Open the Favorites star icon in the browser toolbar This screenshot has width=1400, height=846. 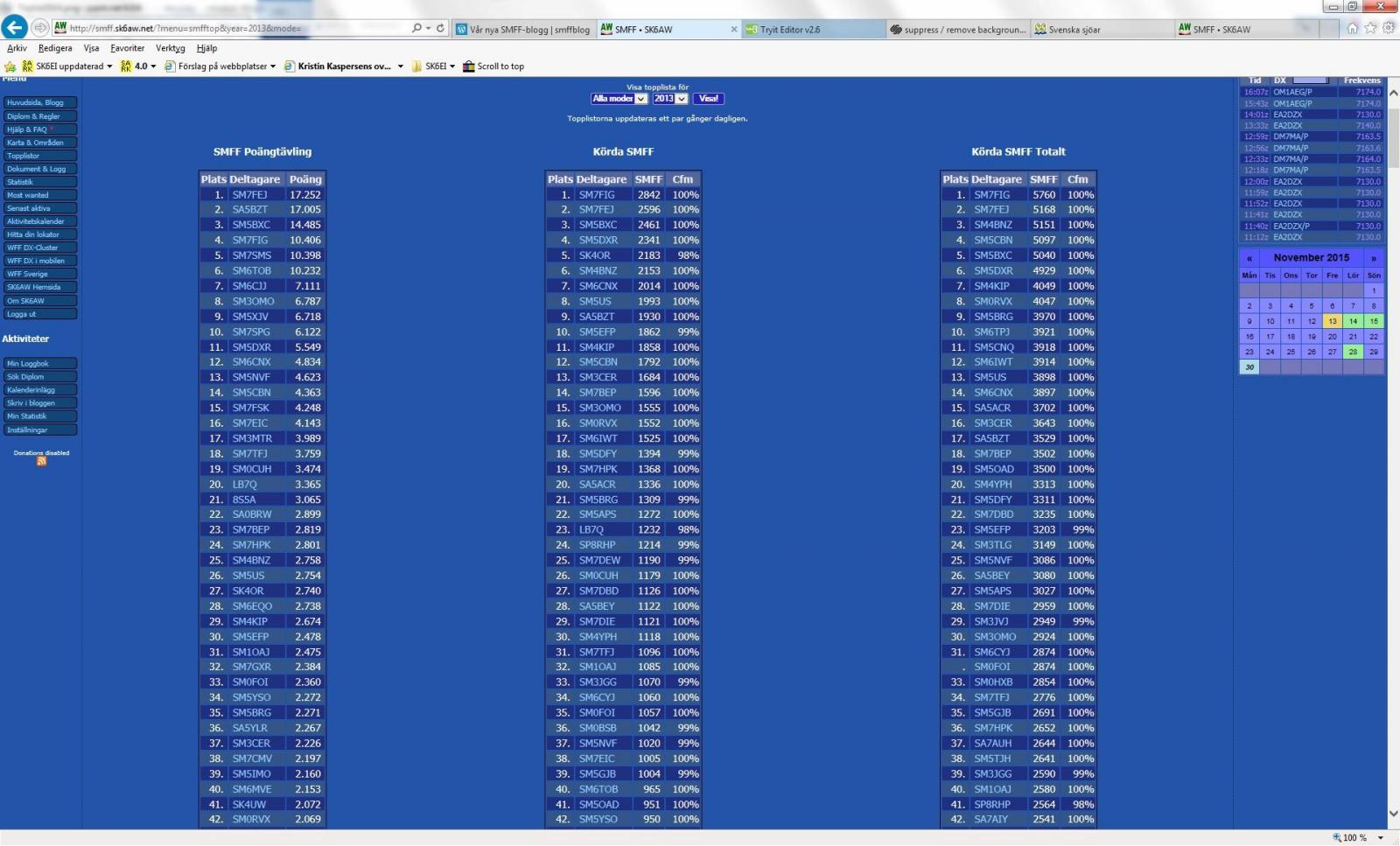1370,28
